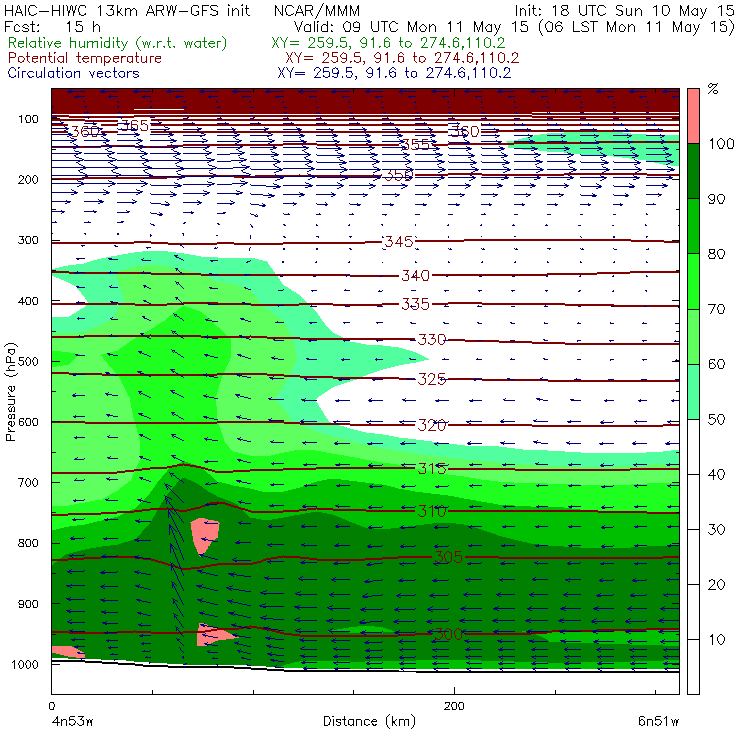The height and width of the screenshot is (740, 740).
Task: Click the '345' contour label
Action: coord(399,242)
